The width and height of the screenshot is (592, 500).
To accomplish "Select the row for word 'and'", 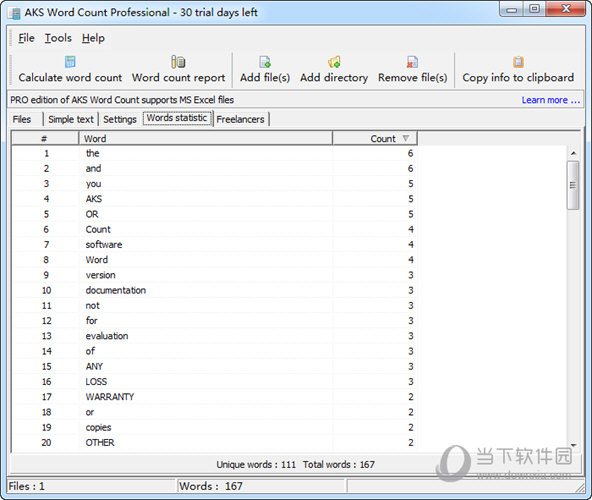I will pyautogui.click(x=214, y=168).
